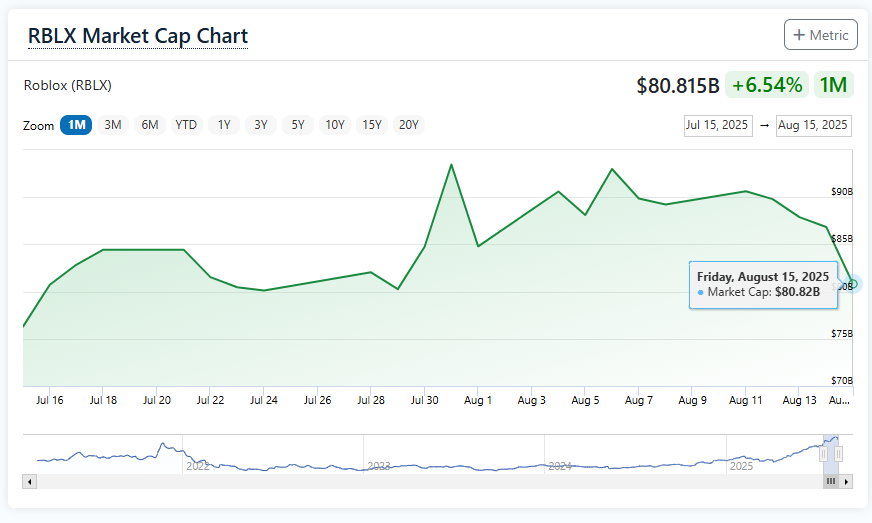
Task: Click the Jul 26 x-axis label
Action: coord(317,400)
